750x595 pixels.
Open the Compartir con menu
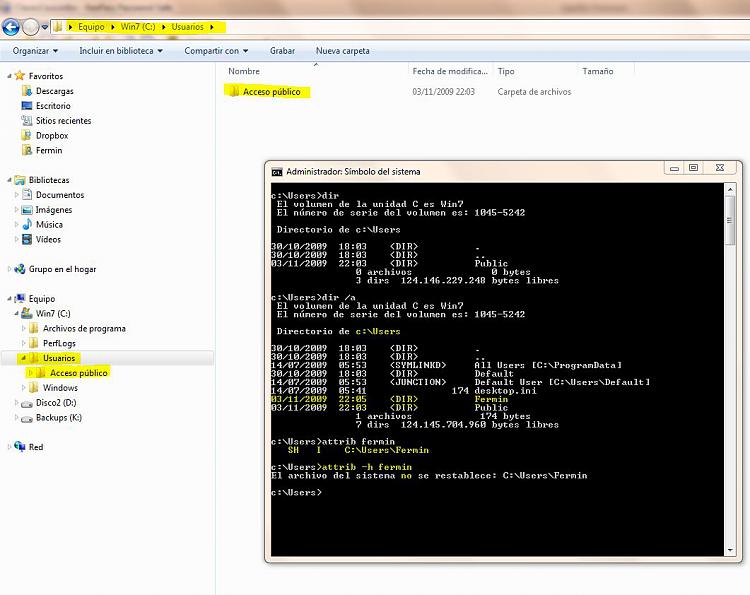[x=216, y=51]
